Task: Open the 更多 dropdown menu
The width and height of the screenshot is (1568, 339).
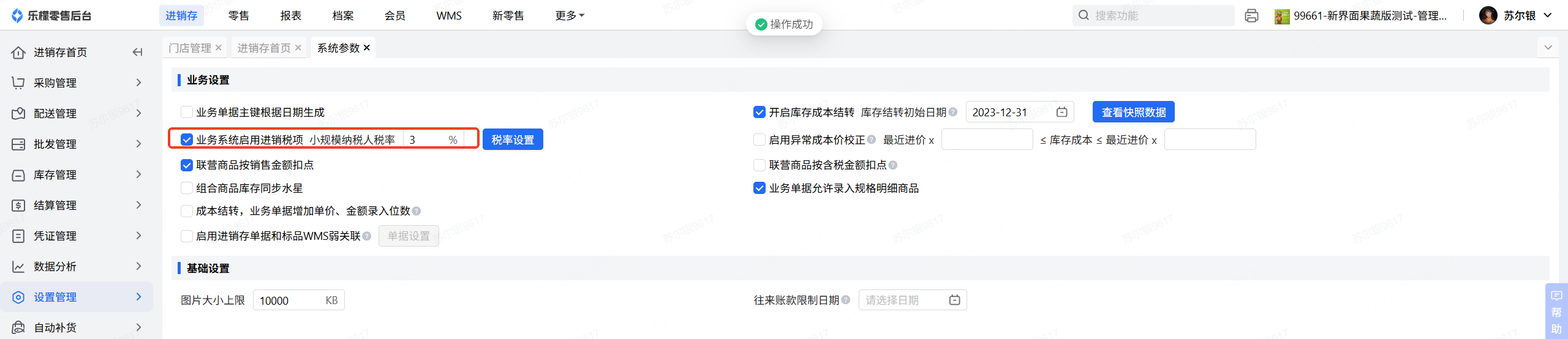Action: [569, 15]
